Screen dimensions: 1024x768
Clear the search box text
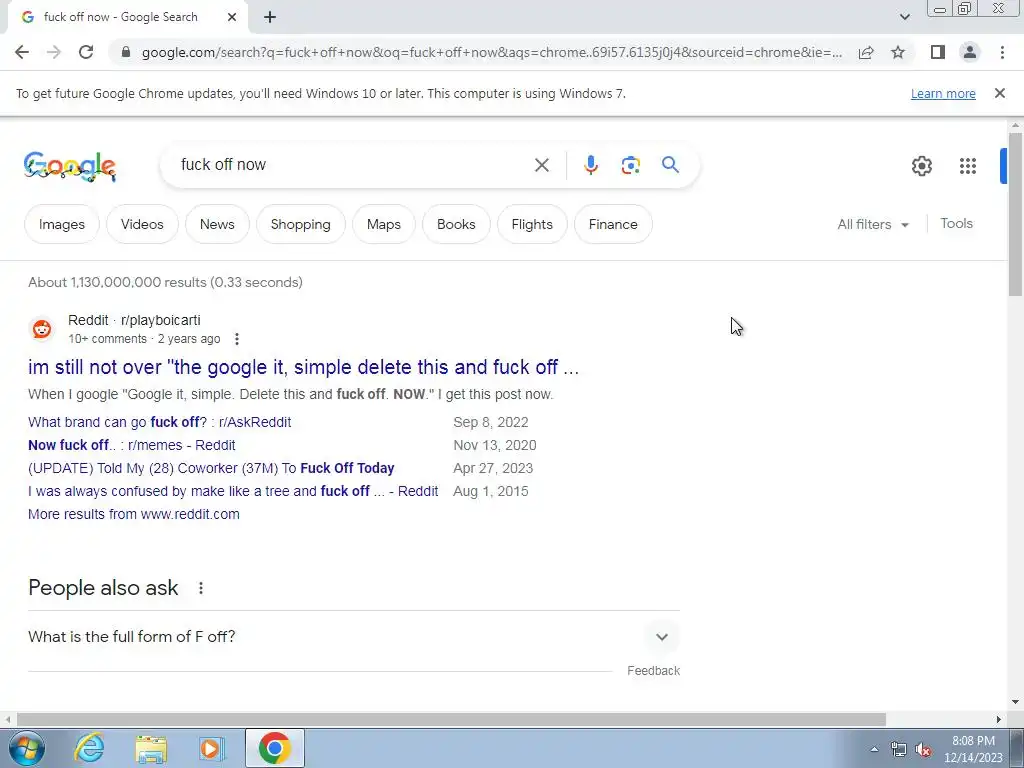pyautogui.click(x=541, y=165)
